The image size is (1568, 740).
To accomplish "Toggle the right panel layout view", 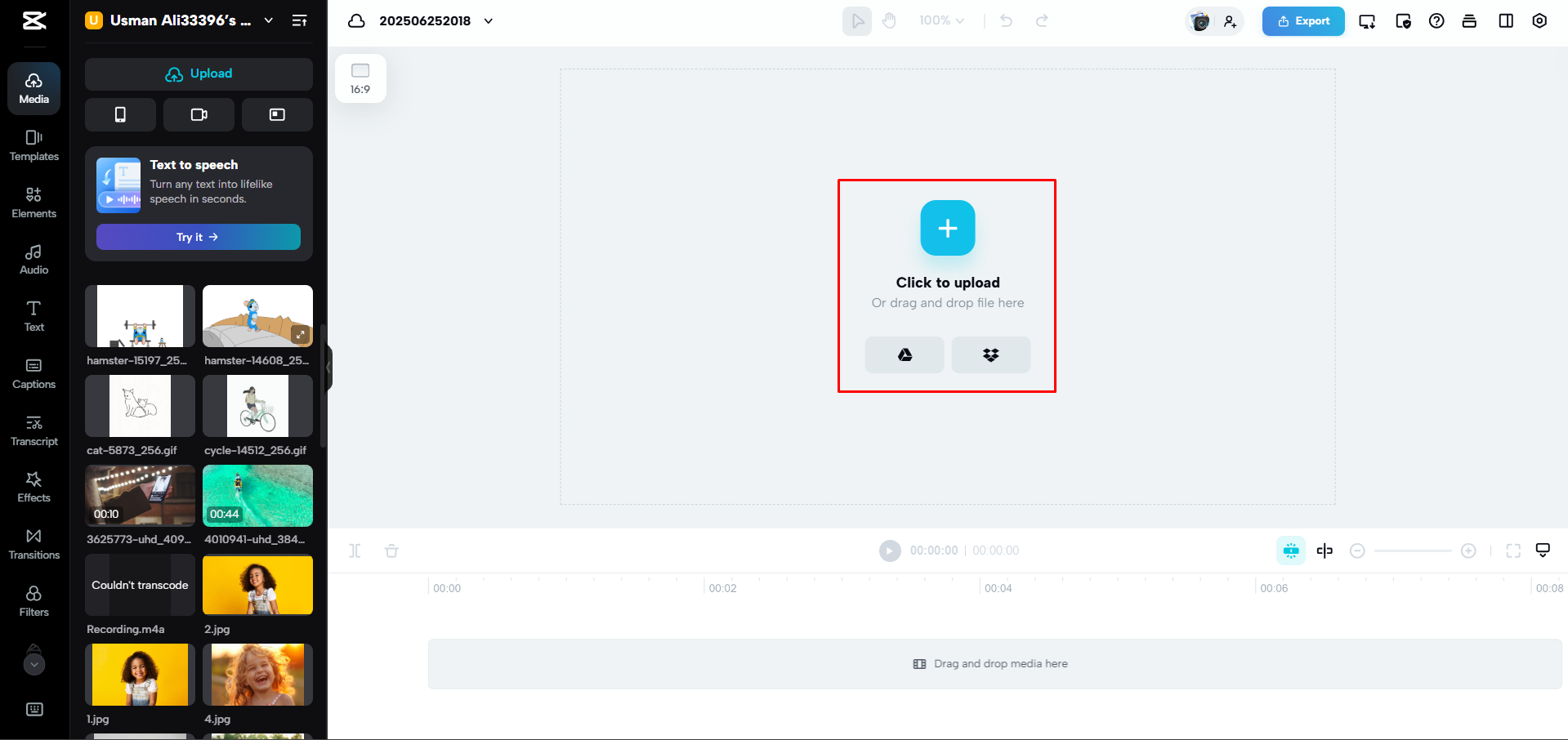I will click(x=1506, y=20).
